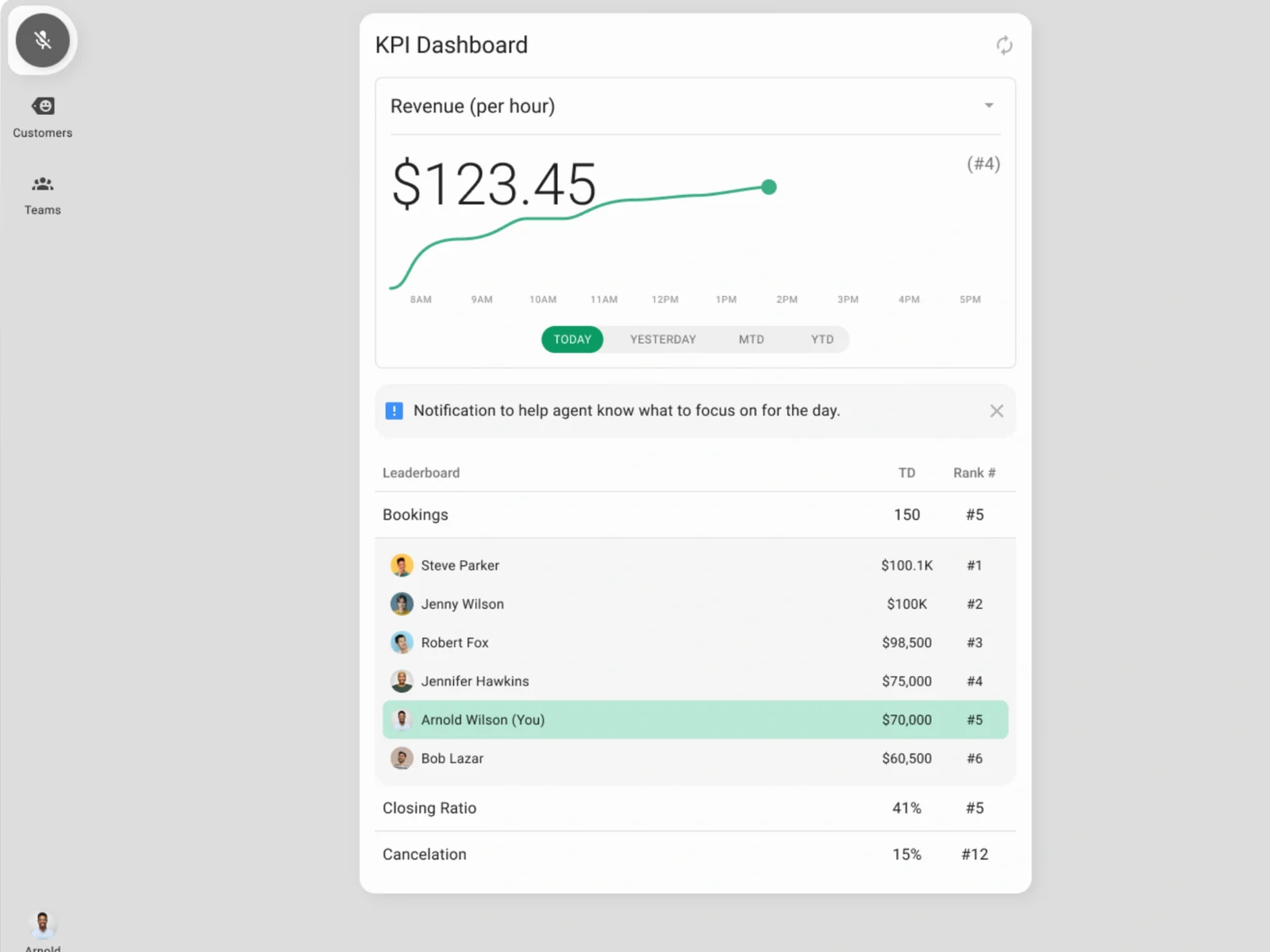This screenshot has width=1270, height=952.
Task: Click the TD column header
Action: 906,473
